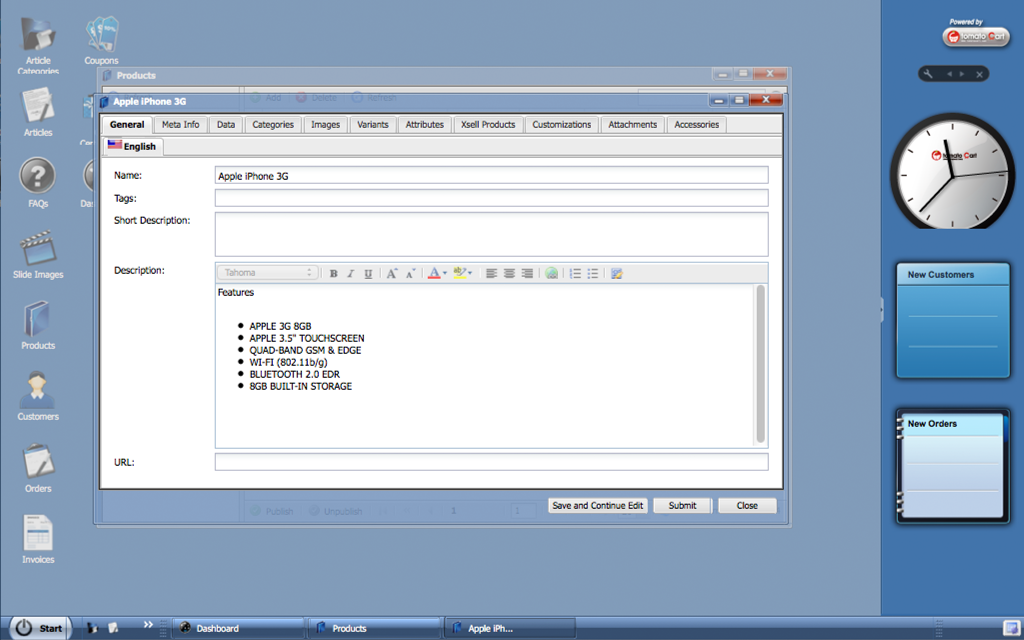Toggle bold formatting in description editor

(x=333, y=273)
